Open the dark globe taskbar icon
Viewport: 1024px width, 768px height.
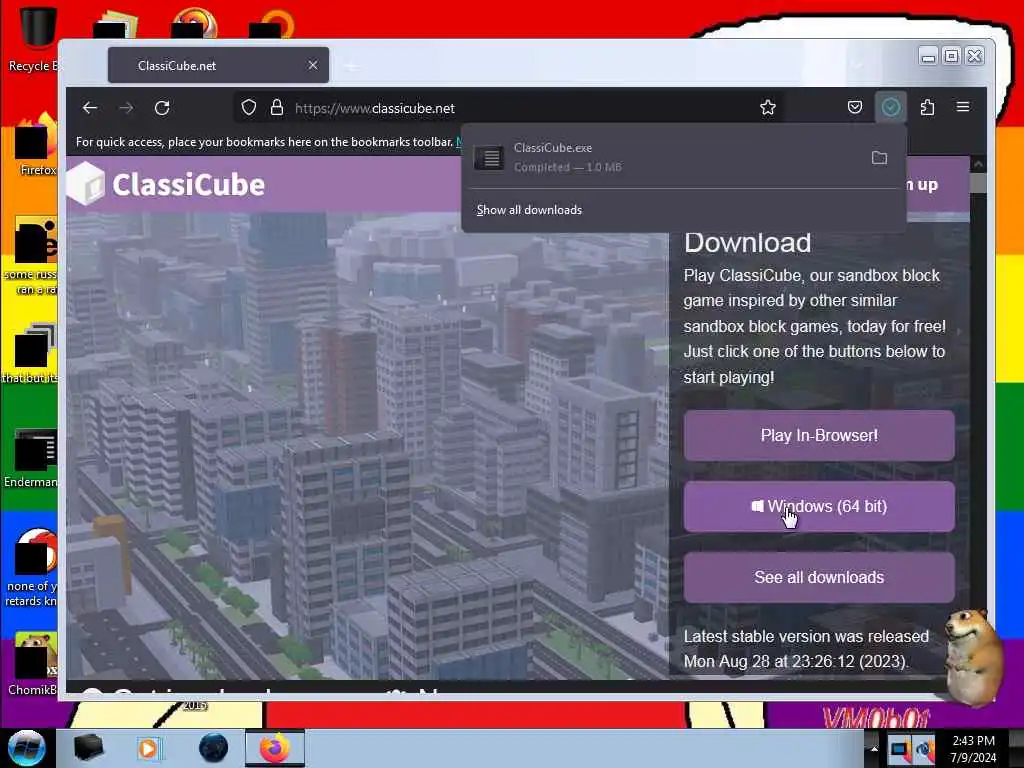(214, 748)
